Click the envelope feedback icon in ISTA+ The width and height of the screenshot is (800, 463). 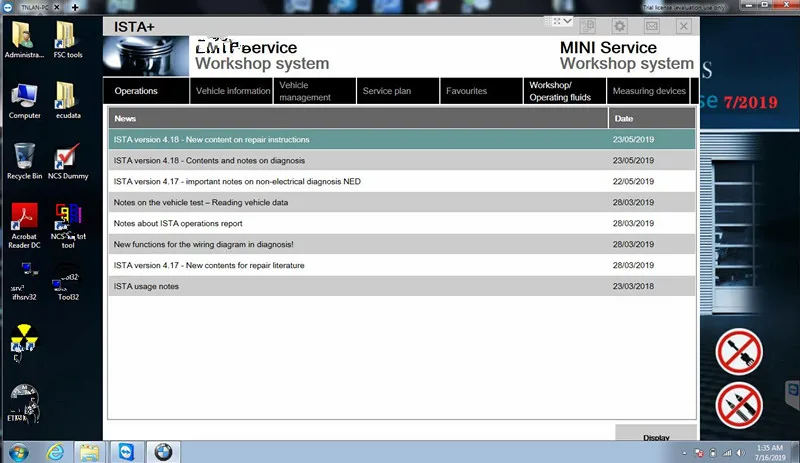point(652,26)
